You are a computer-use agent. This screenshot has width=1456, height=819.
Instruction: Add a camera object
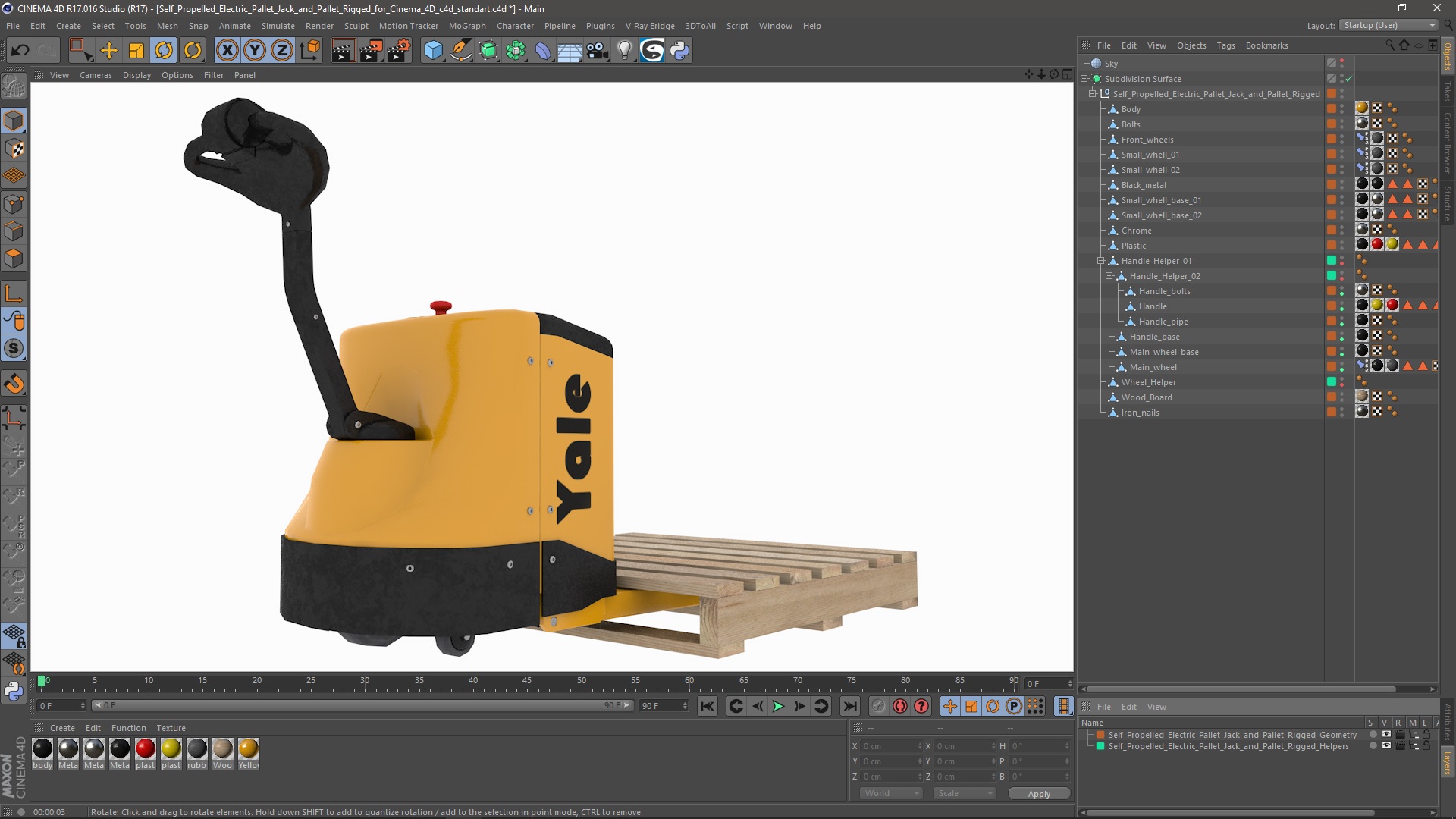[x=598, y=51]
